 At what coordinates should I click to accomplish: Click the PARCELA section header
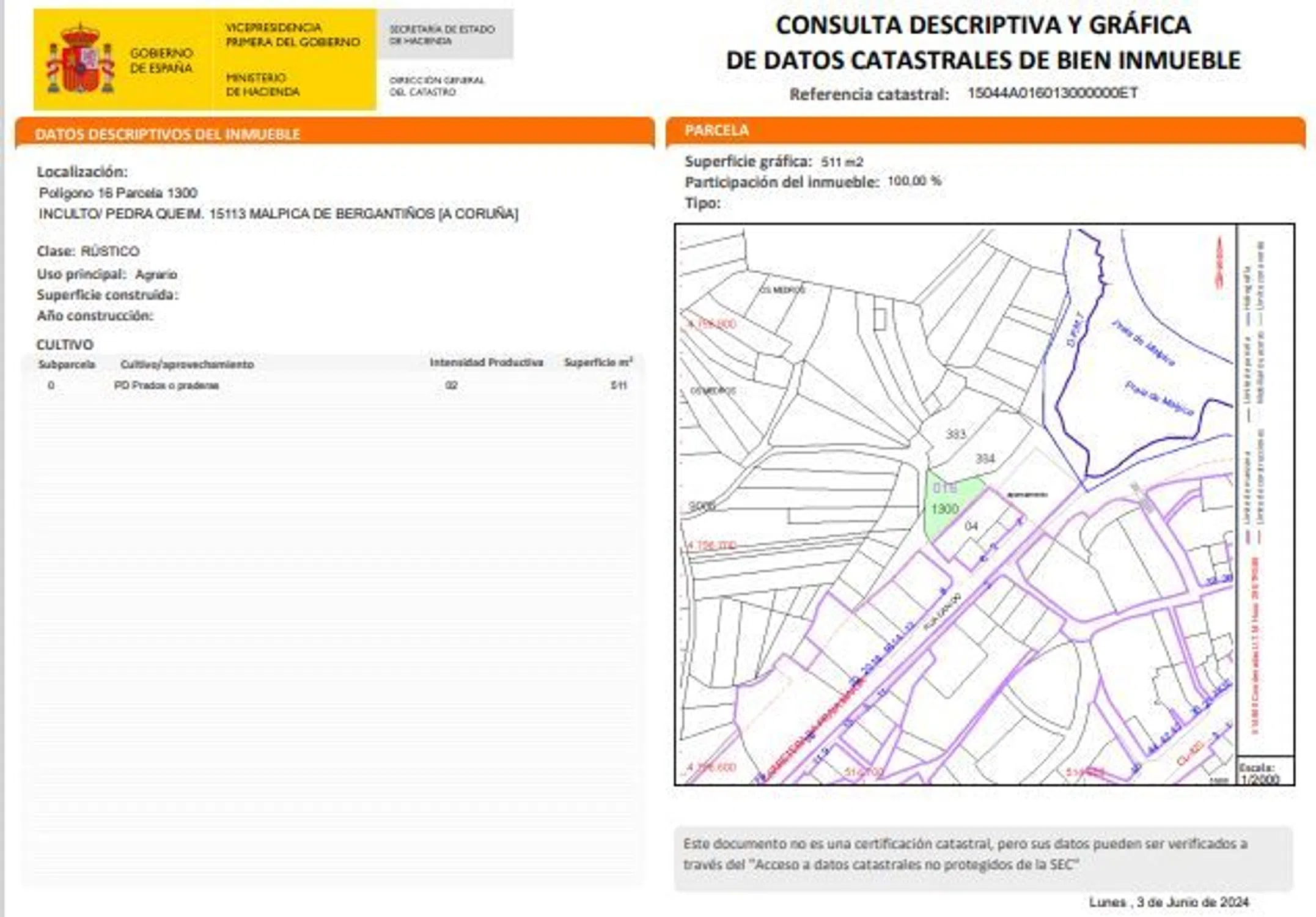coord(716,130)
